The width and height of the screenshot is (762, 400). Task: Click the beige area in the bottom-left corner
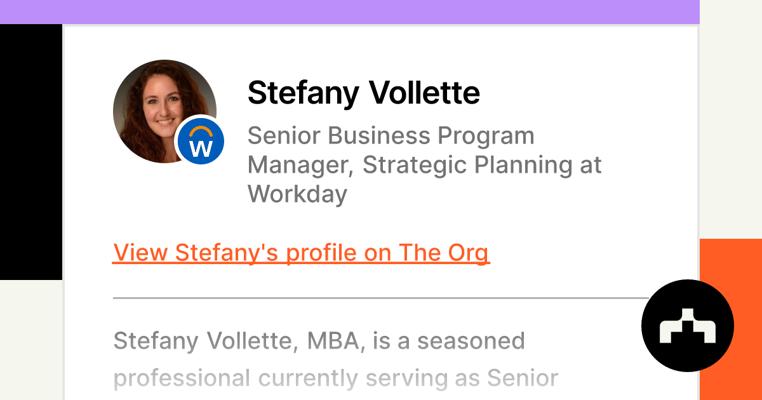tap(30, 340)
